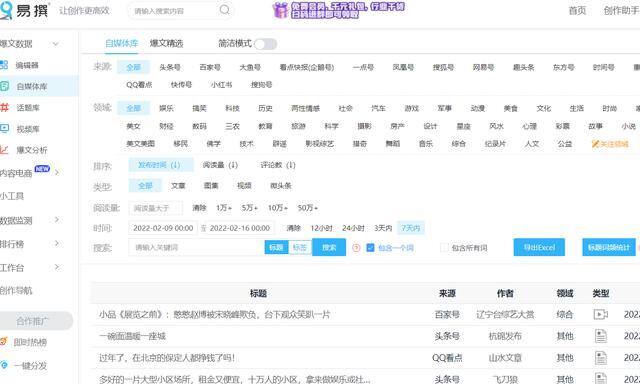Screen dimensions: 640x384
Task: Click the help question mark beside 搜索
Action: 356,248
